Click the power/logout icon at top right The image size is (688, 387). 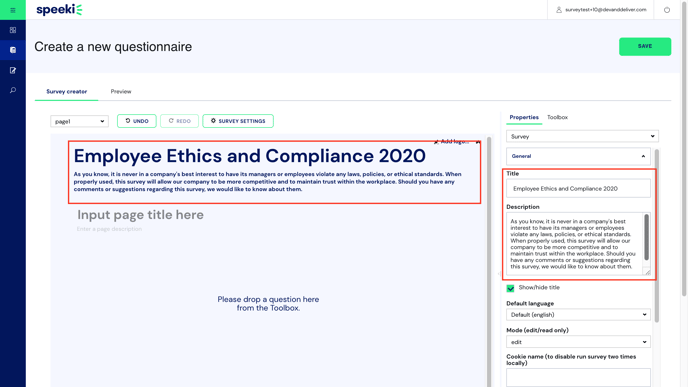point(666,10)
